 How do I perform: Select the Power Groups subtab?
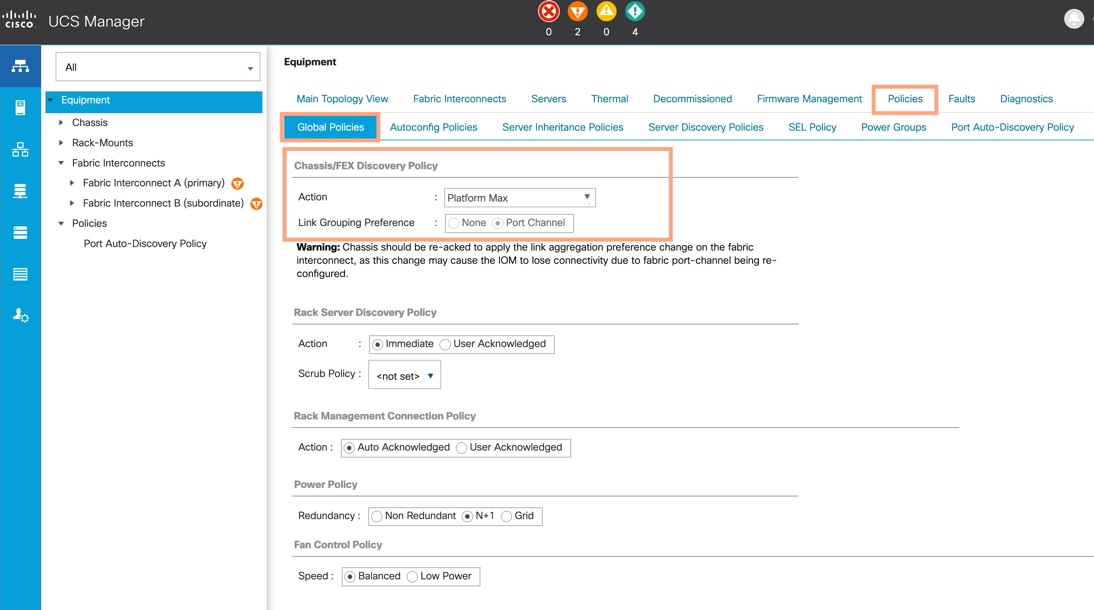click(893, 127)
